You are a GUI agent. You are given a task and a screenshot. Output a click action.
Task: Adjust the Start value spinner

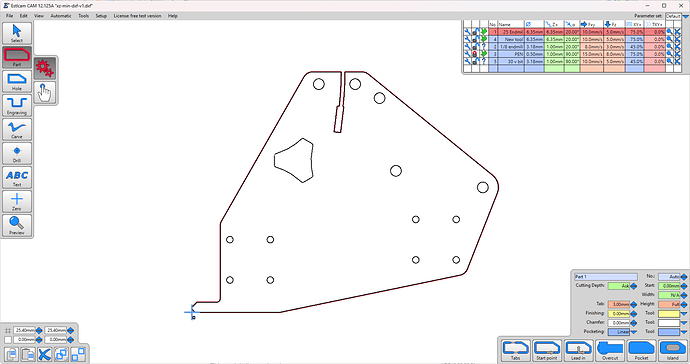[x=684, y=286]
